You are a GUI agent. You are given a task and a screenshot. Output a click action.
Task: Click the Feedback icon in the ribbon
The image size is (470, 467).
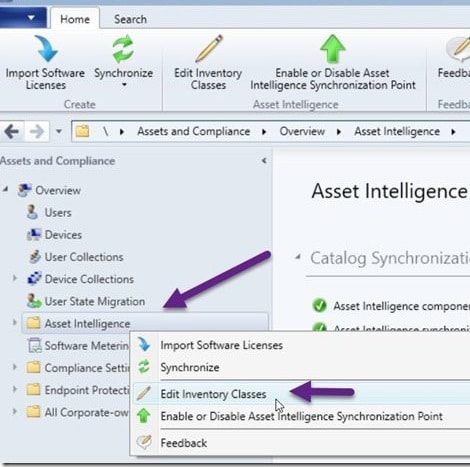[x=458, y=49]
